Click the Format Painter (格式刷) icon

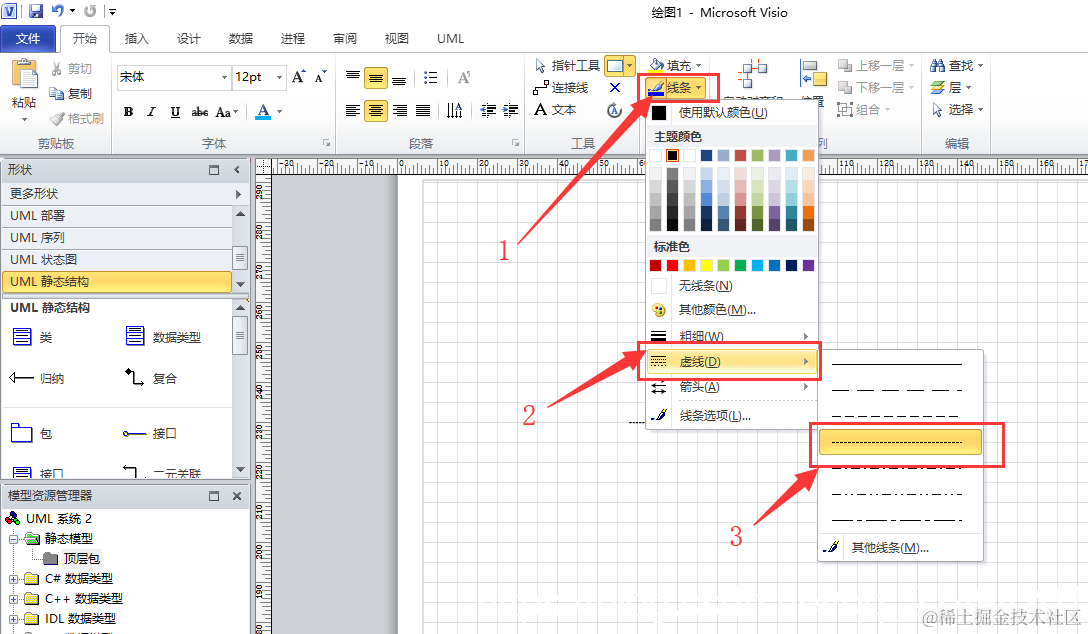click(x=57, y=119)
